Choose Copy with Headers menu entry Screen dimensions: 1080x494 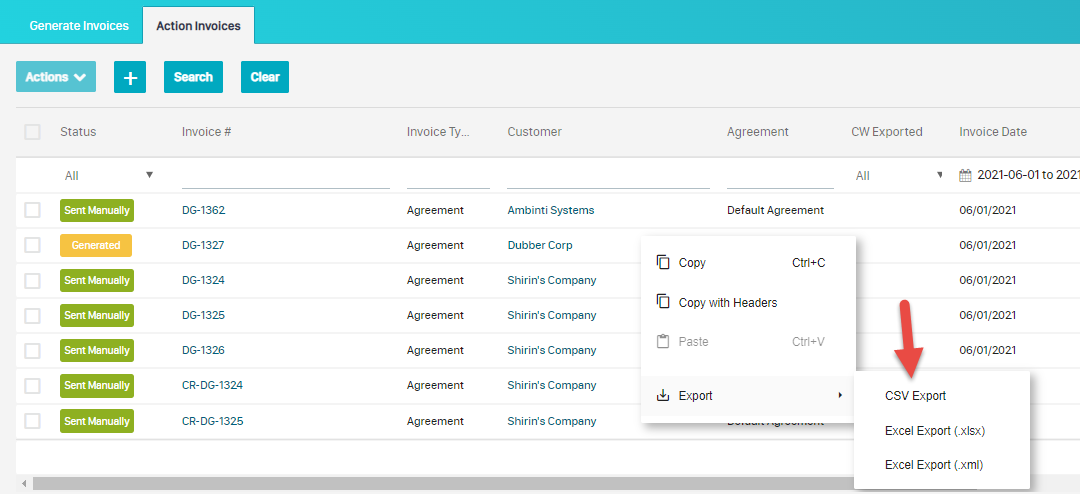point(748,302)
